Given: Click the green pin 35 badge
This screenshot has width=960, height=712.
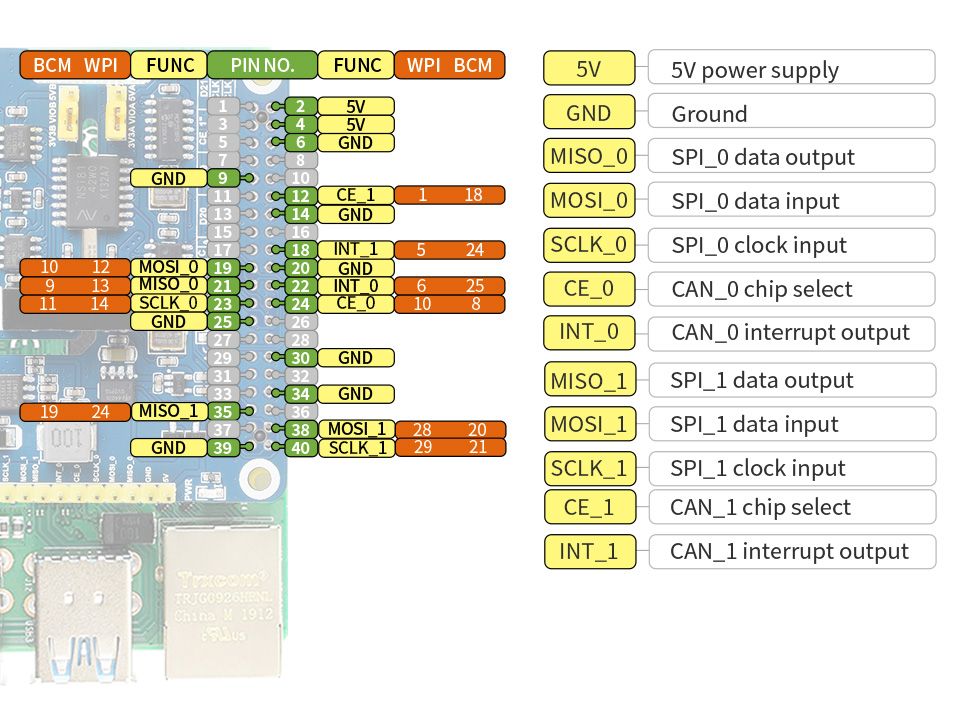Looking at the screenshot, I should coord(224,411).
